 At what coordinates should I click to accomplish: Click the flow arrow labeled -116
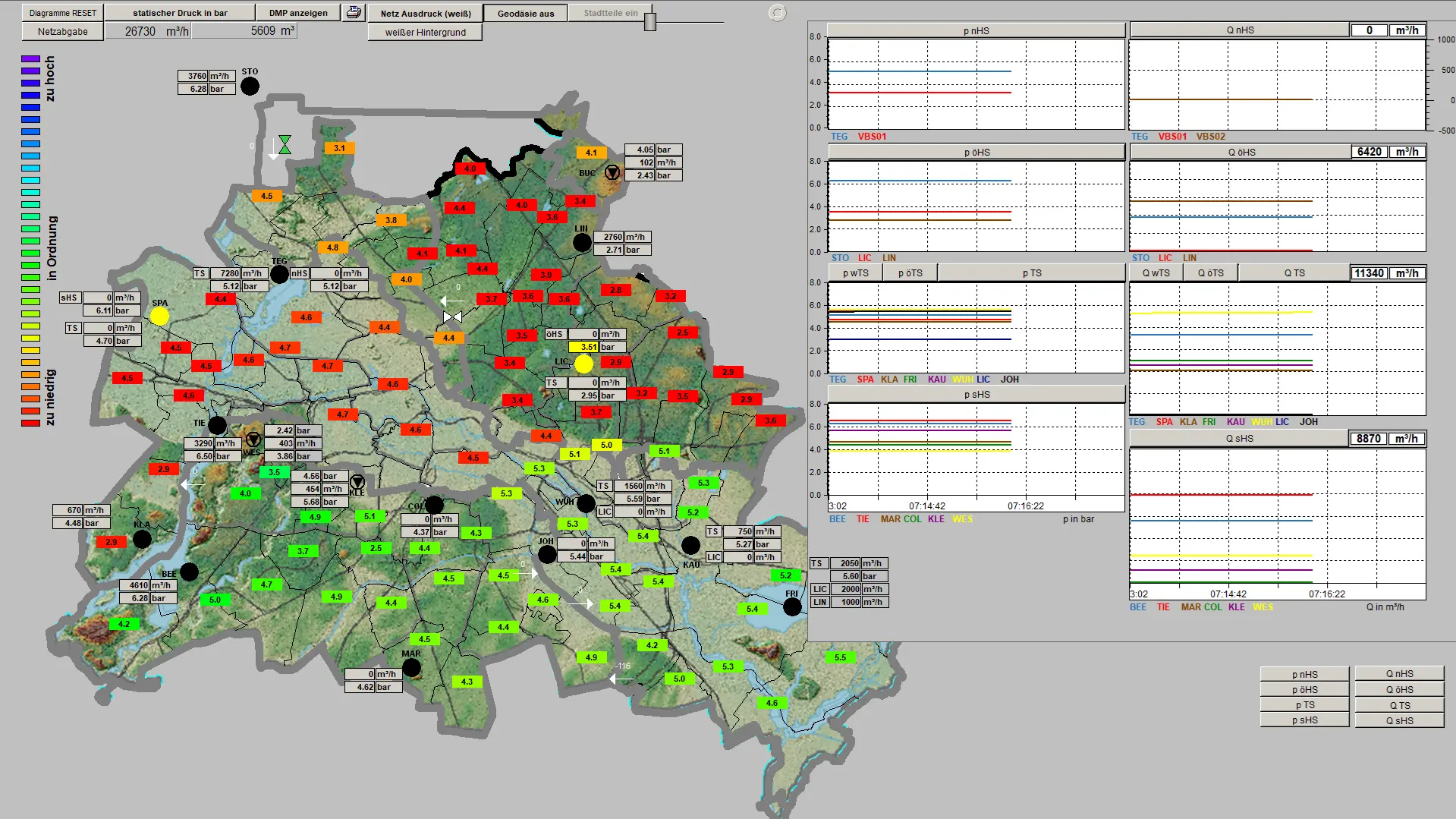(x=621, y=679)
